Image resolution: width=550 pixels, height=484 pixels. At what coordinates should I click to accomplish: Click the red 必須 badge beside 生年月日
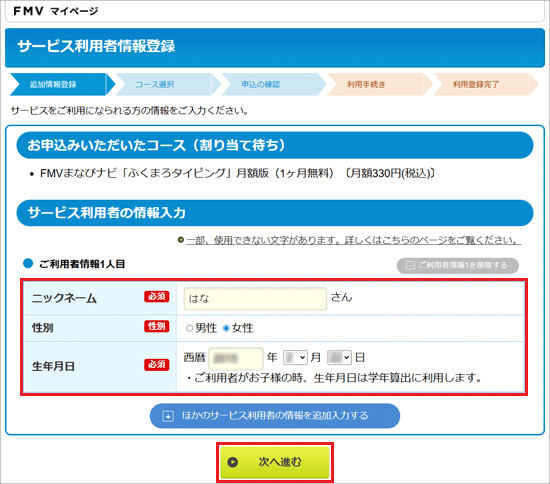click(156, 365)
